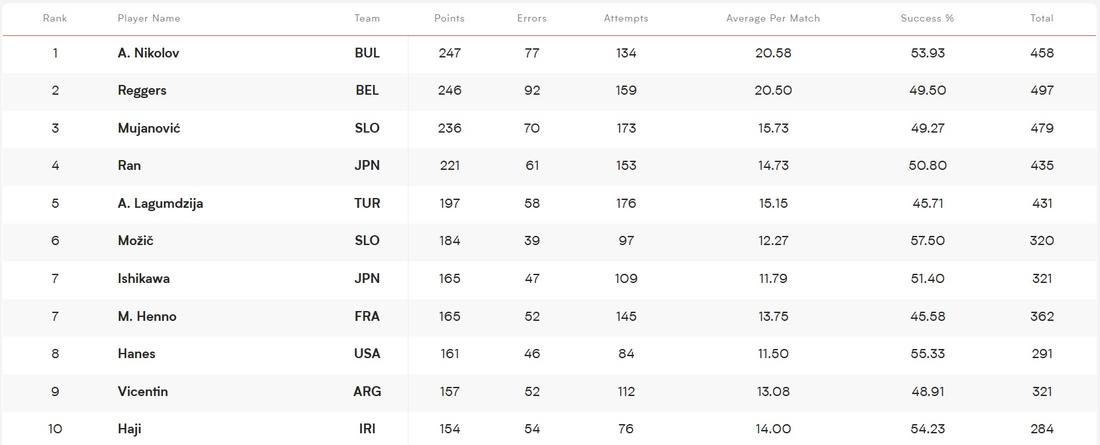Viewport: 1100px width, 445px height.
Task: Open player A. Nikolov's profile
Action: pyautogui.click(x=148, y=53)
